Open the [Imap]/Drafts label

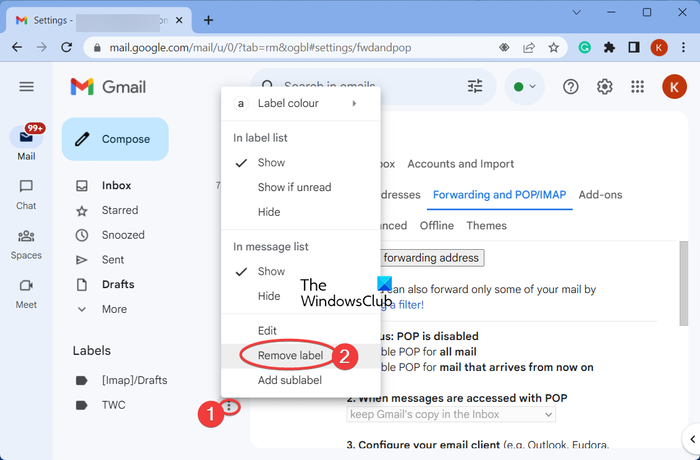pos(134,380)
